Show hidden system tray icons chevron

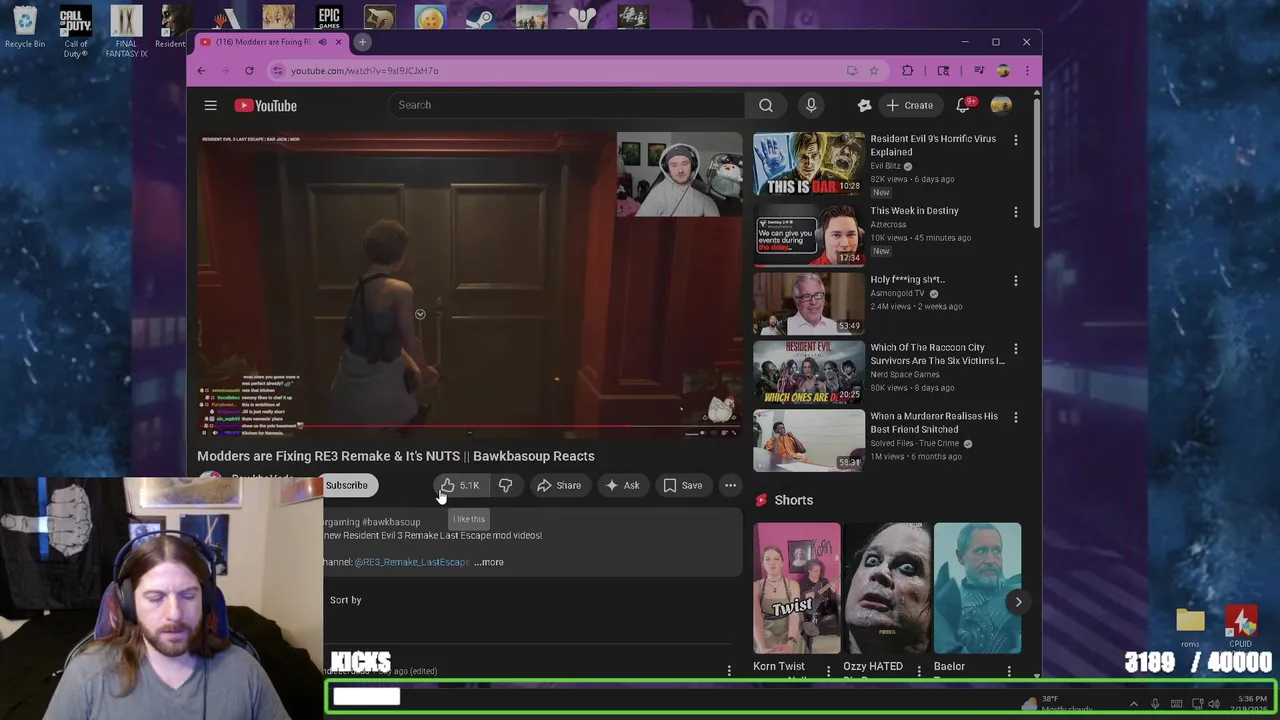[x=1133, y=704]
